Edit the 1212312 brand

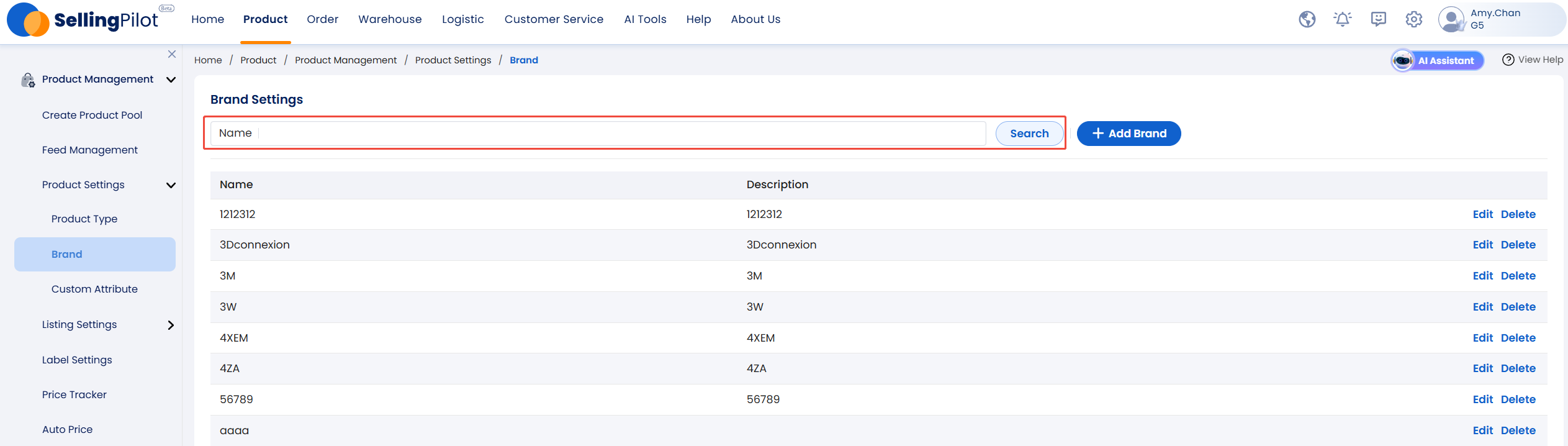coord(1483,214)
